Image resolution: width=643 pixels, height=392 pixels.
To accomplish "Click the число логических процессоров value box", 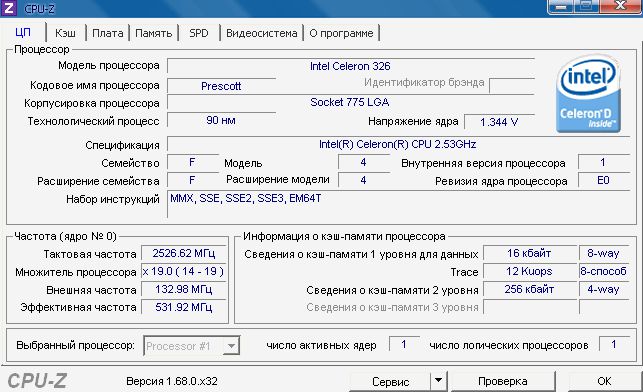I will [x=614, y=344].
